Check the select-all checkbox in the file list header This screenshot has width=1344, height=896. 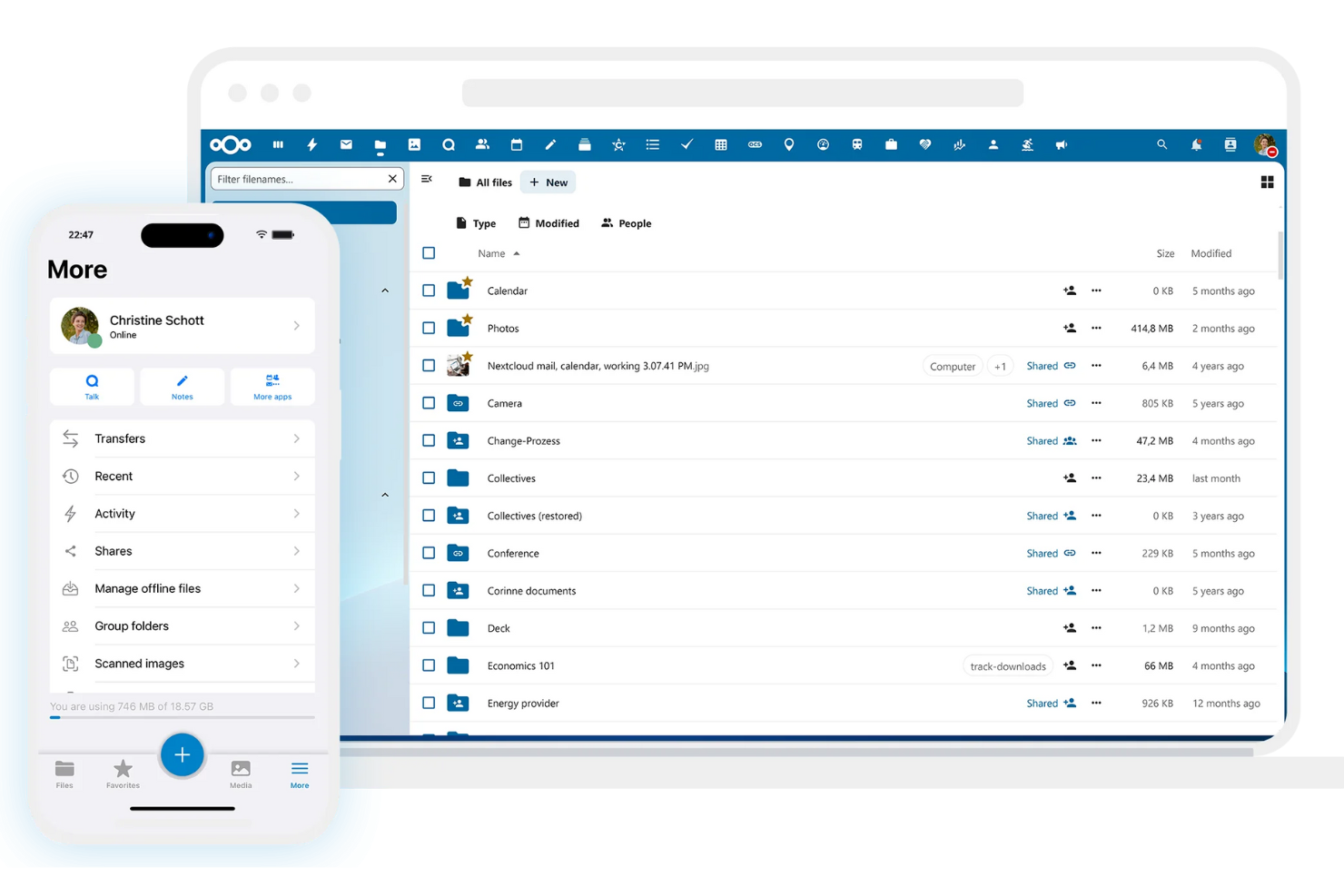428,253
